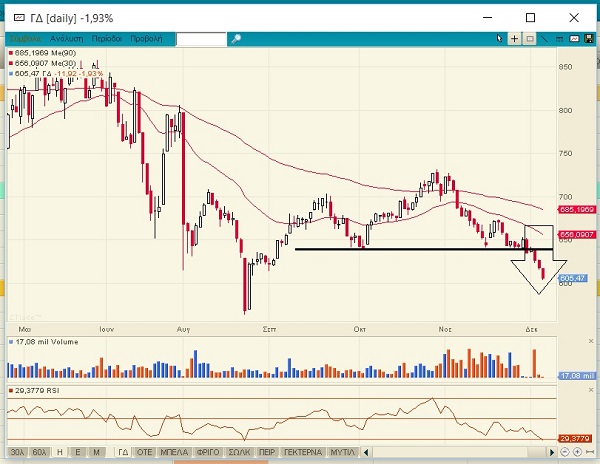Open the Ανάλυση menu
Viewport: 600px width, 464px height.
67,39
